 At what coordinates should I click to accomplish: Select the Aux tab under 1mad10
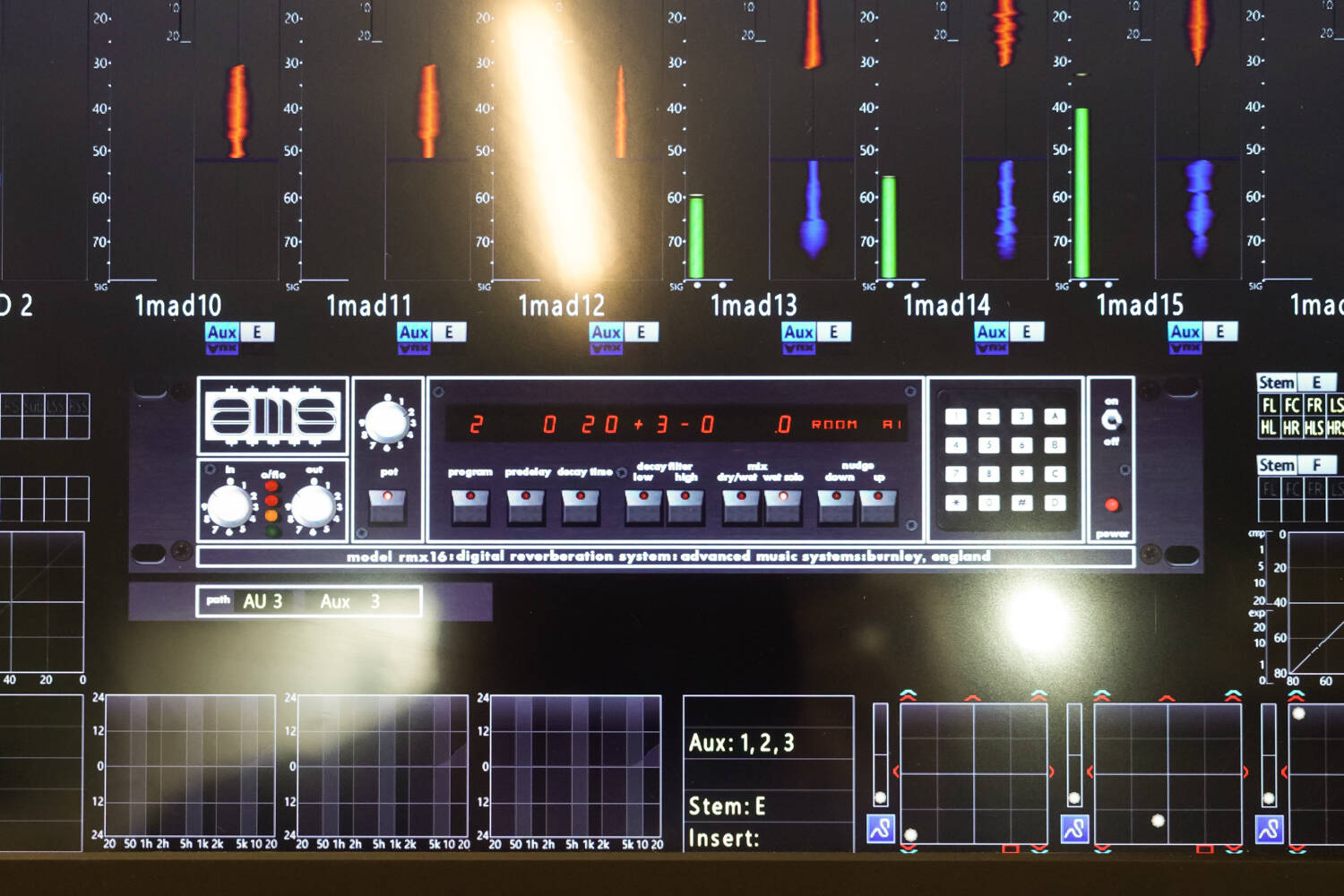pos(221,332)
